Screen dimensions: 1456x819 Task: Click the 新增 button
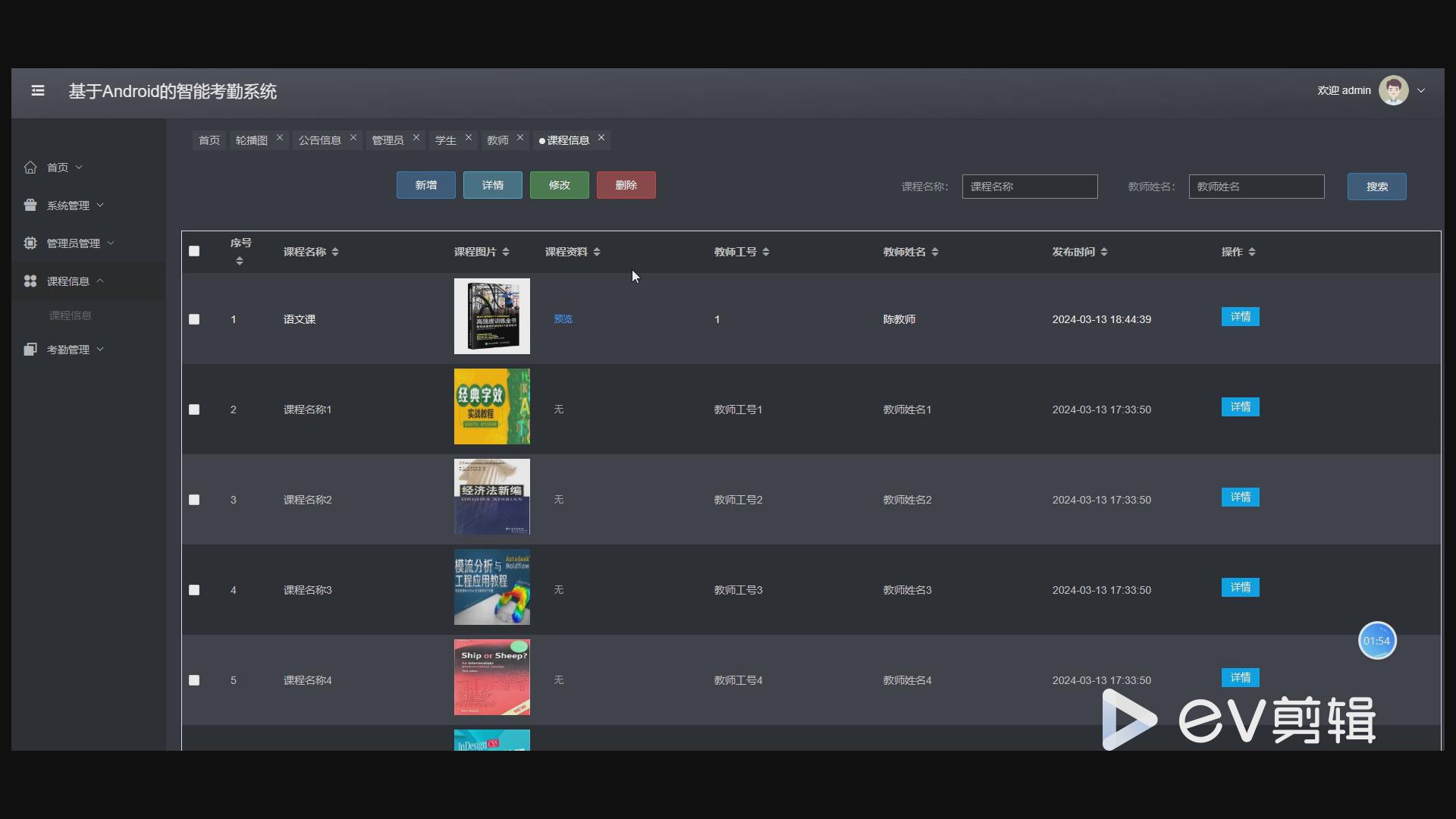pyautogui.click(x=425, y=185)
